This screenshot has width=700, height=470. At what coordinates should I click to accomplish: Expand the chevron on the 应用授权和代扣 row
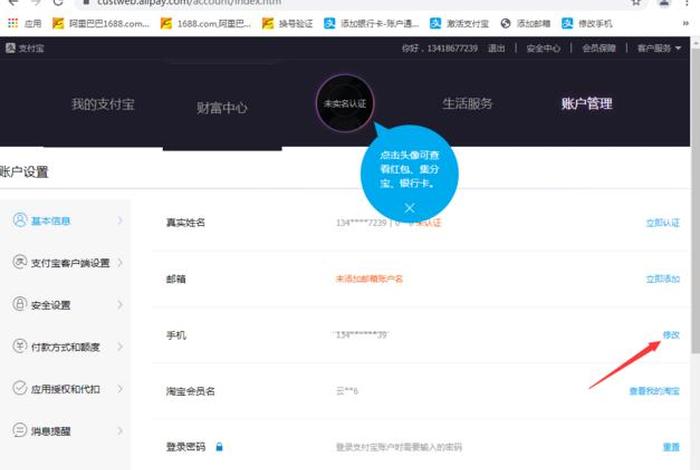(120, 388)
